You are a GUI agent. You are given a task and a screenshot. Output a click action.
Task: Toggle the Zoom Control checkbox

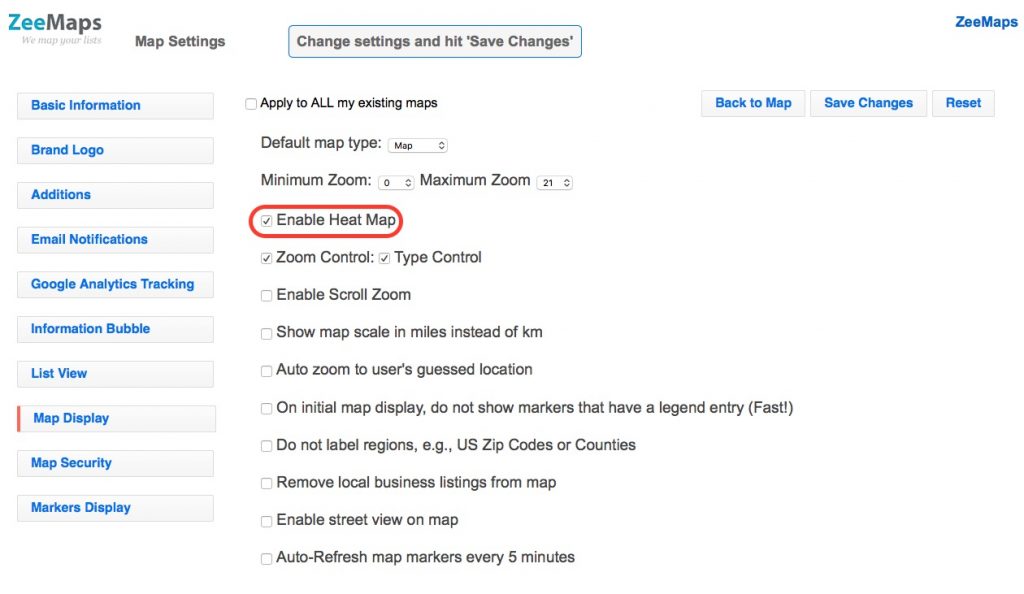(266, 258)
